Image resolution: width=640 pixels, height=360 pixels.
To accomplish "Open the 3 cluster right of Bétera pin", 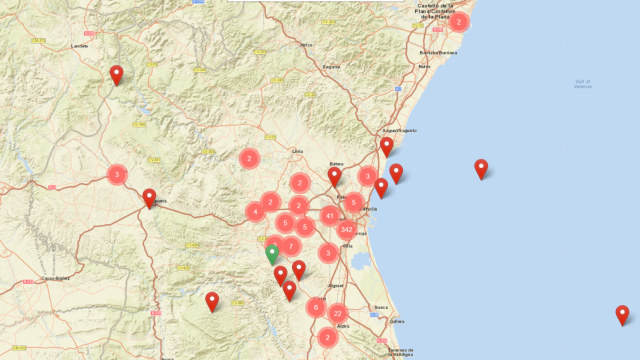I will point(367,176).
